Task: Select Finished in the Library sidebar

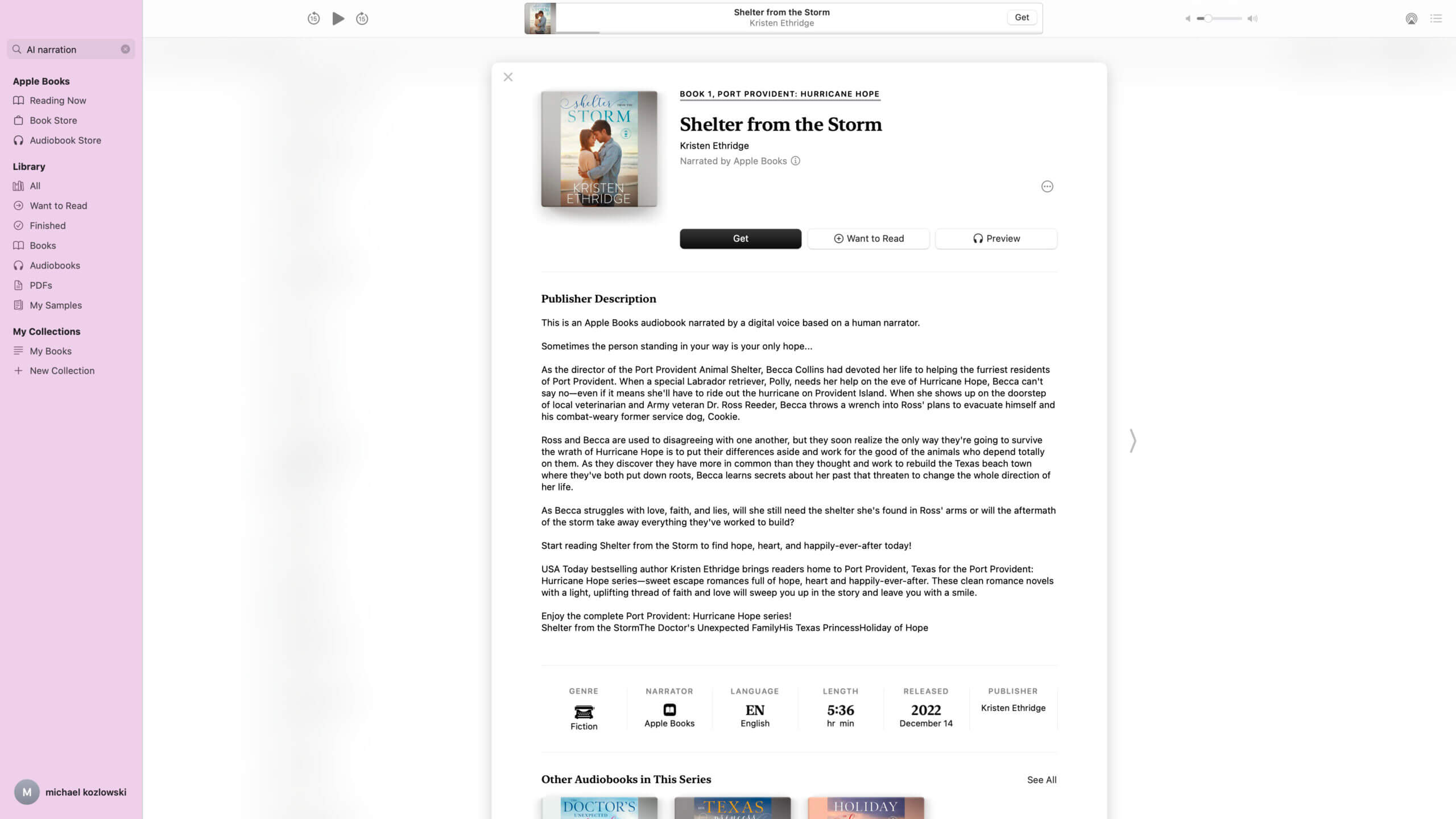Action: coord(48,226)
